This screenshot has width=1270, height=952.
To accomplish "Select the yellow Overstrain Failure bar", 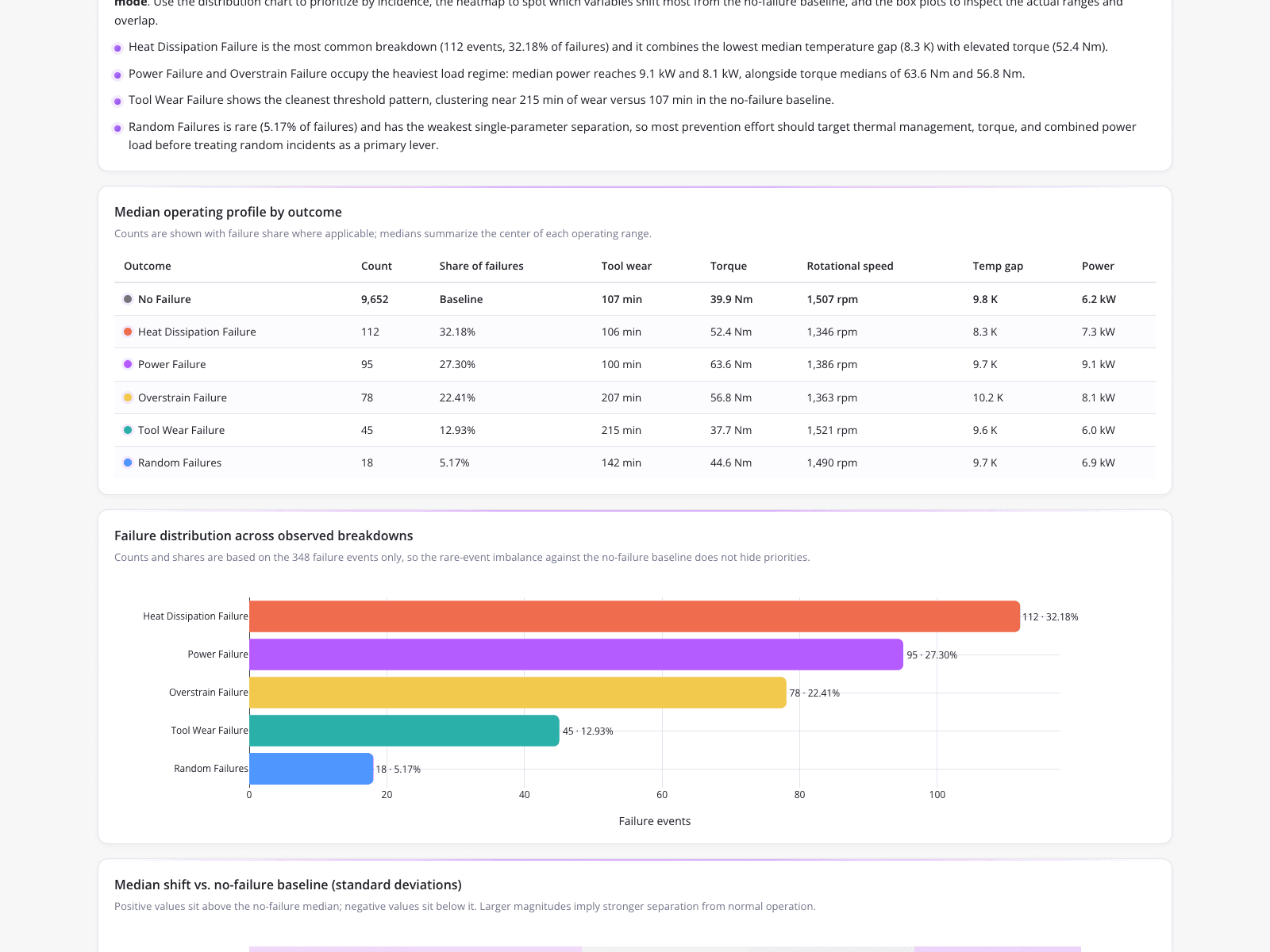I will (518, 693).
